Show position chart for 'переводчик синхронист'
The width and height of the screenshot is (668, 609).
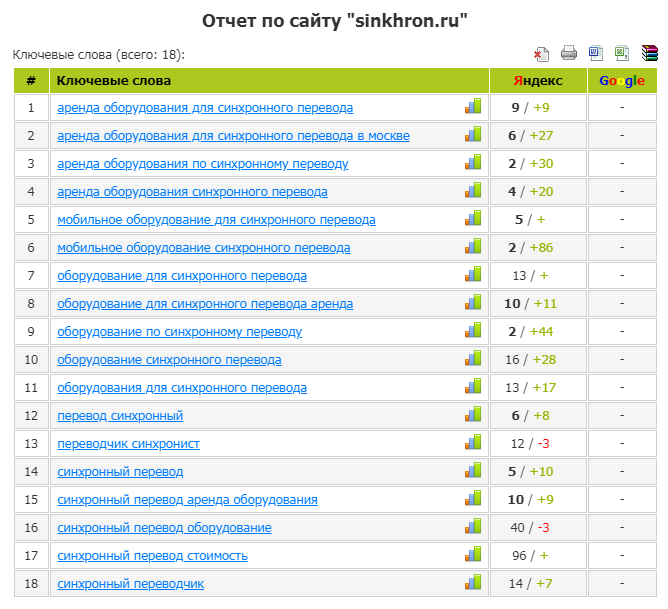click(473, 443)
